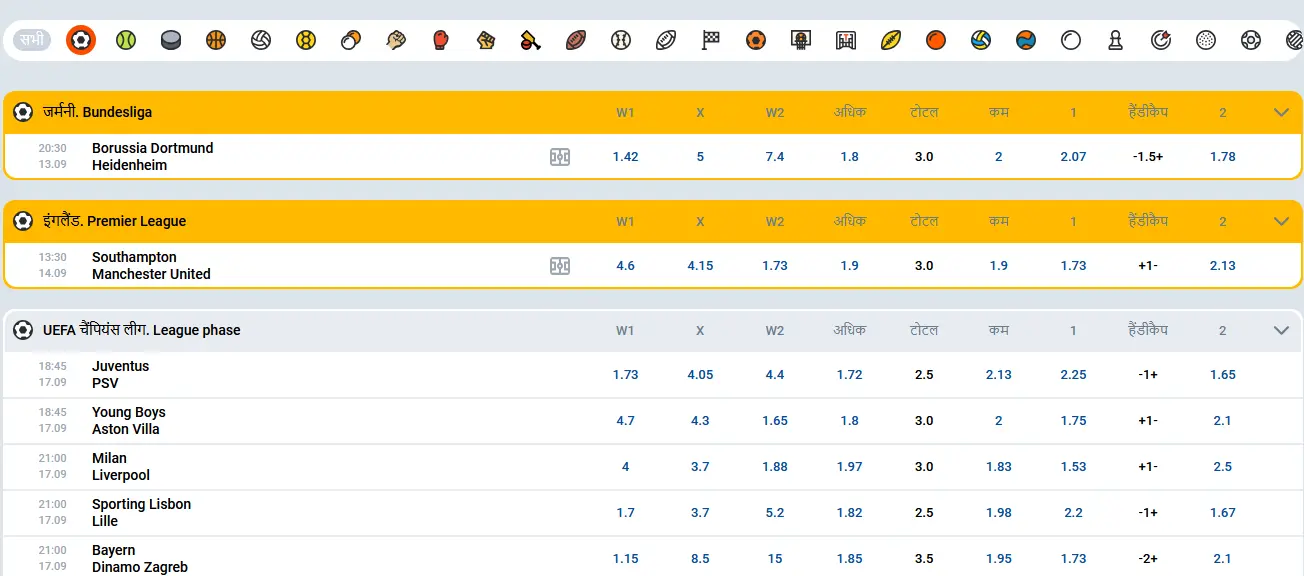Collapse the Bundesliga section chevron

click(1281, 112)
